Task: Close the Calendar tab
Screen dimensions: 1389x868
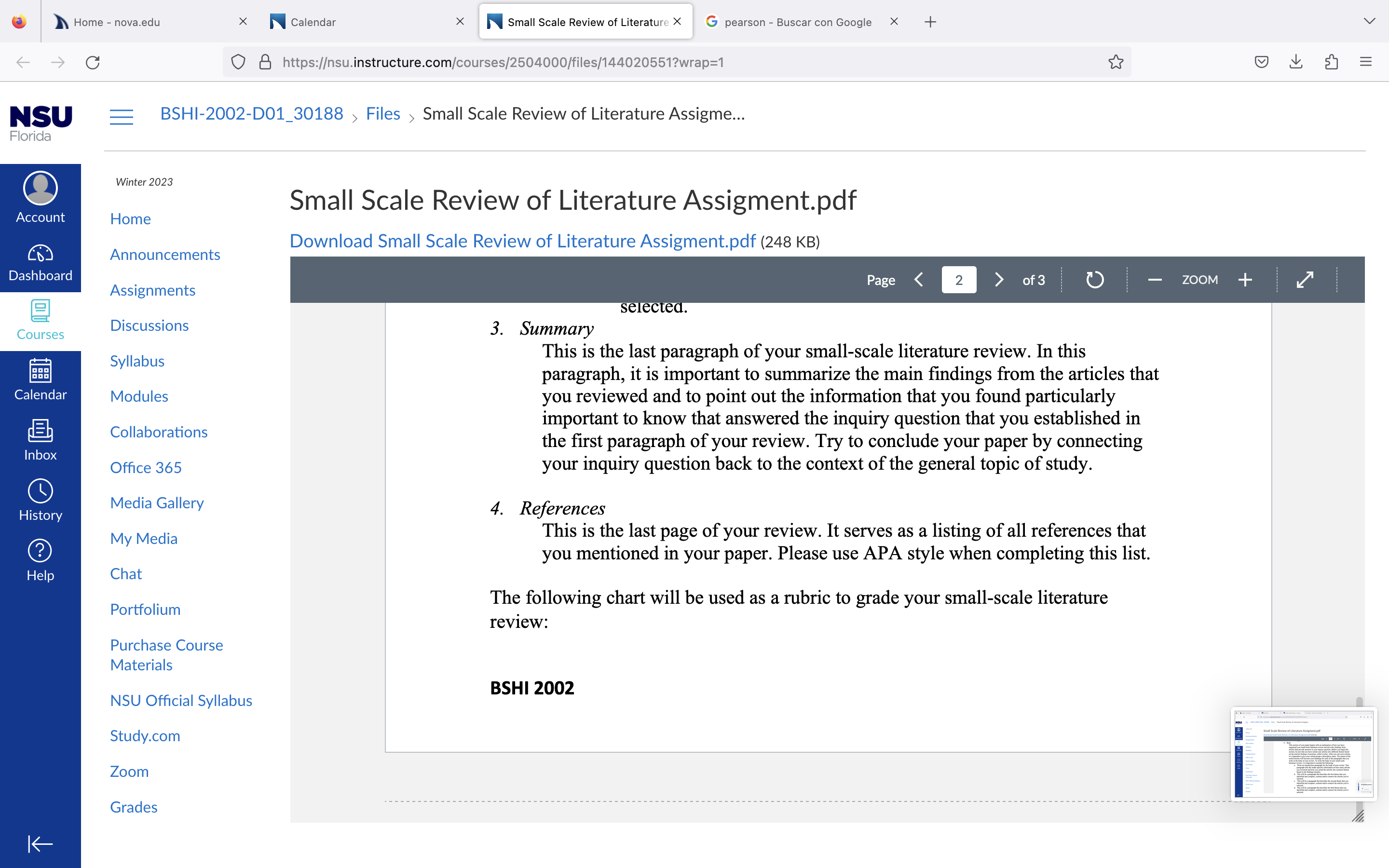Action: [460, 21]
